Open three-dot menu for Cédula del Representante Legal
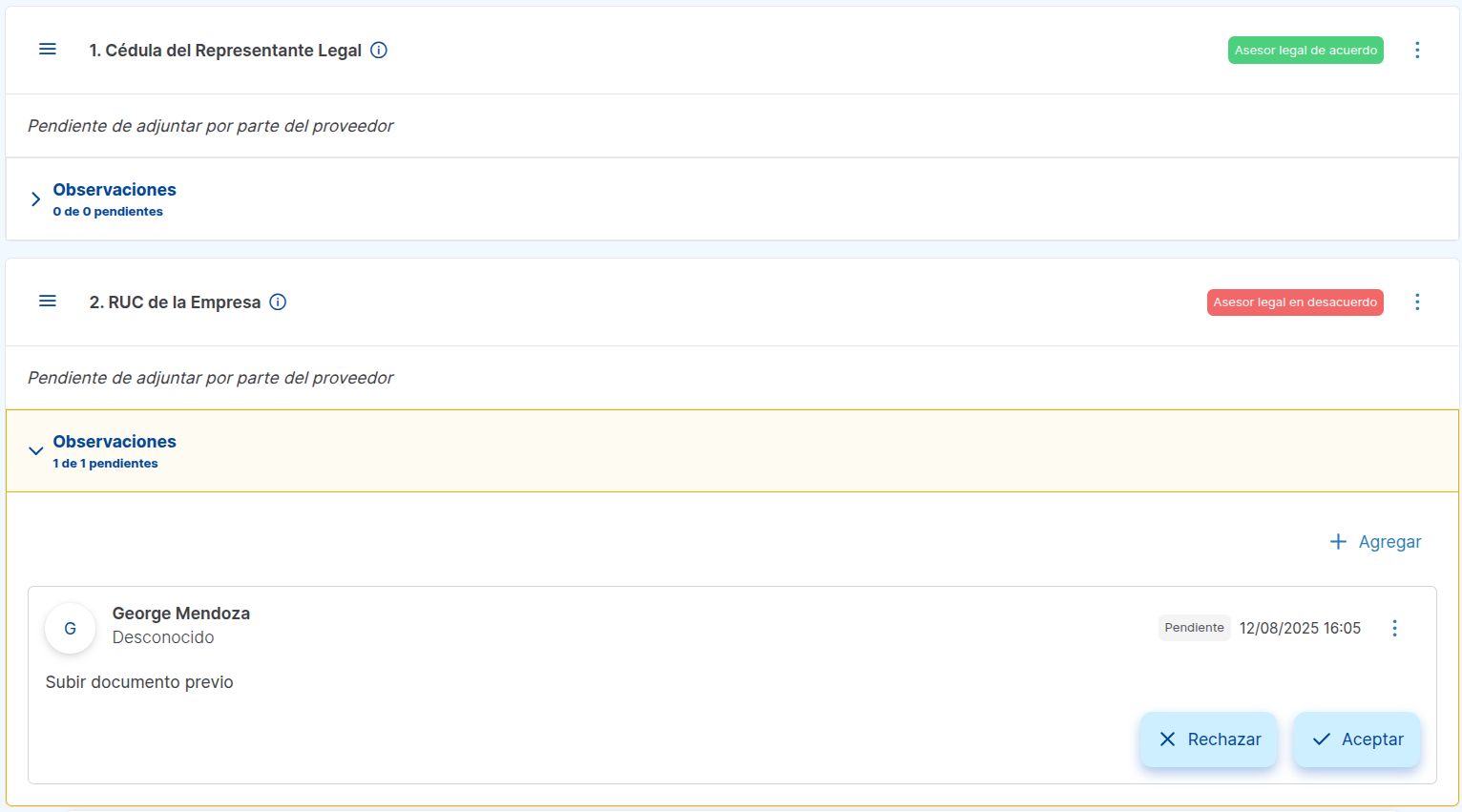 (1417, 51)
